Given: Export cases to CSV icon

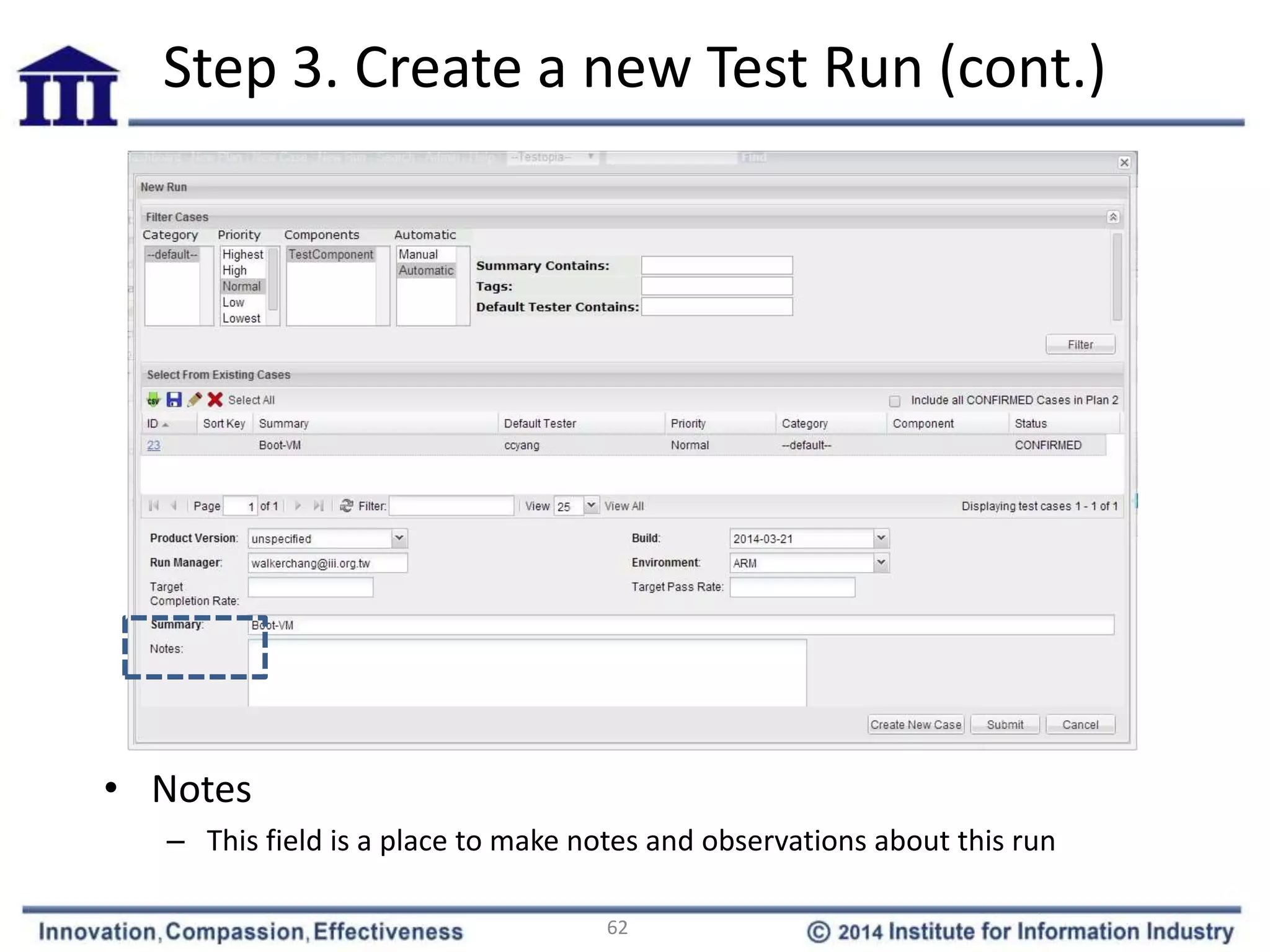Looking at the screenshot, I should click(x=153, y=400).
